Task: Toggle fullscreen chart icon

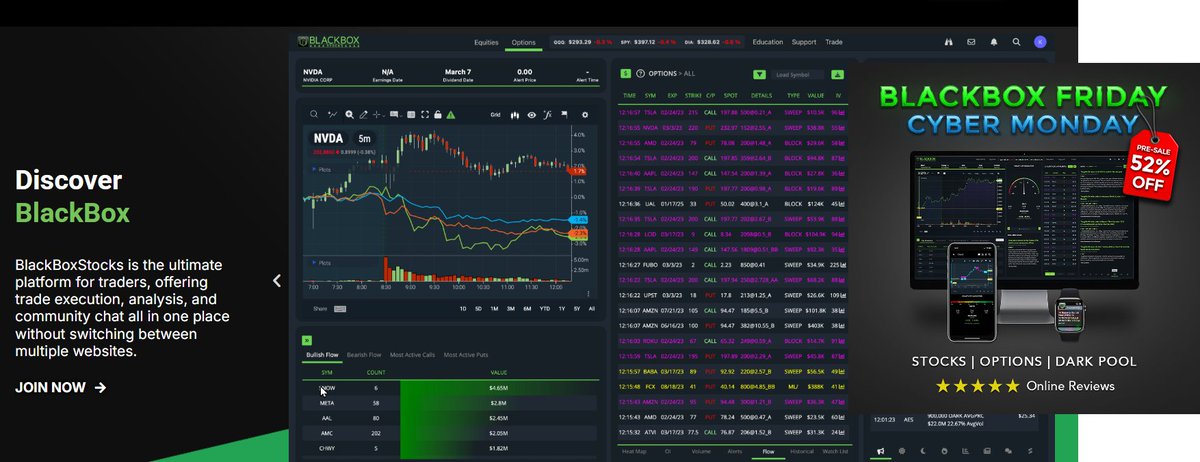Action: [425, 115]
